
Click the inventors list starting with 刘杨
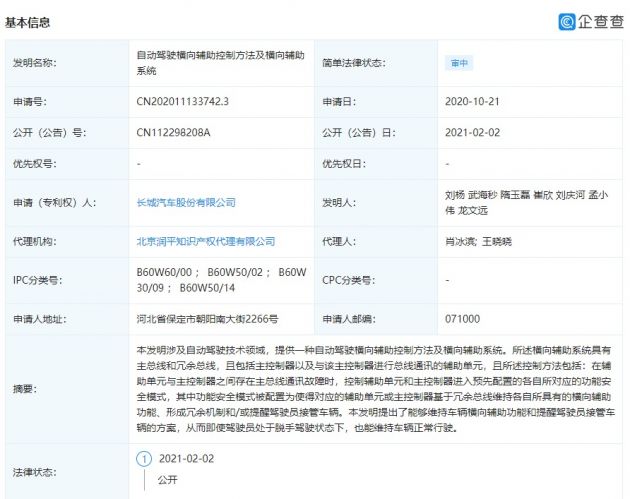pyautogui.click(x=526, y=202)
